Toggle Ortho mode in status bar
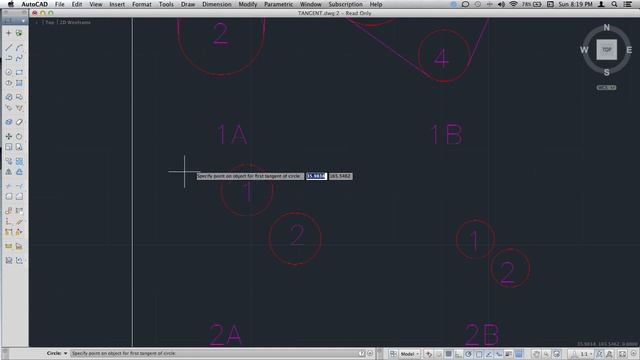This screenshot has width=640, height=360. 458,354
